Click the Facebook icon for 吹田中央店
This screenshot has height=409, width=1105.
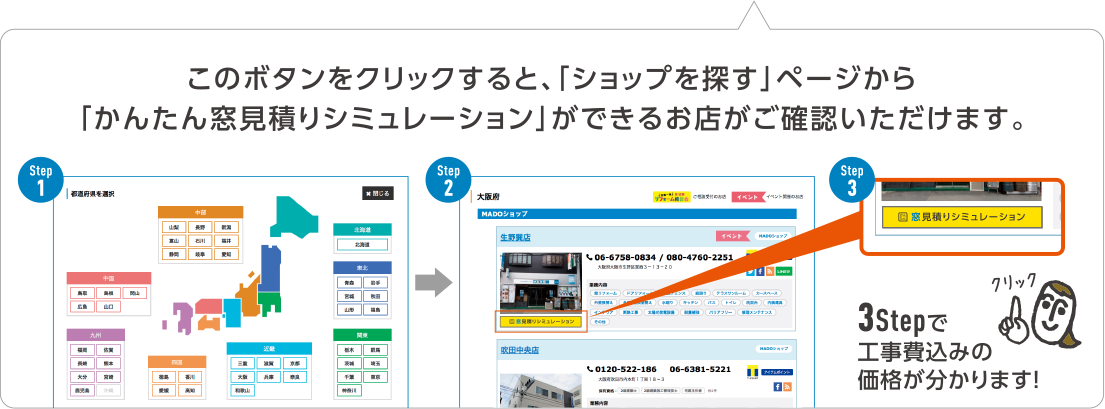pos(778,386)
